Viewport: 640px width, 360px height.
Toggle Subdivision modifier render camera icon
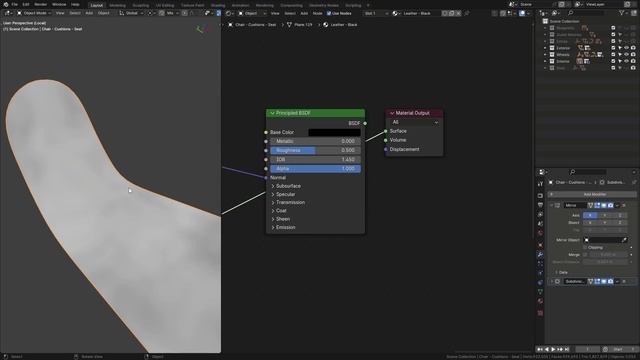pos(610,281)
